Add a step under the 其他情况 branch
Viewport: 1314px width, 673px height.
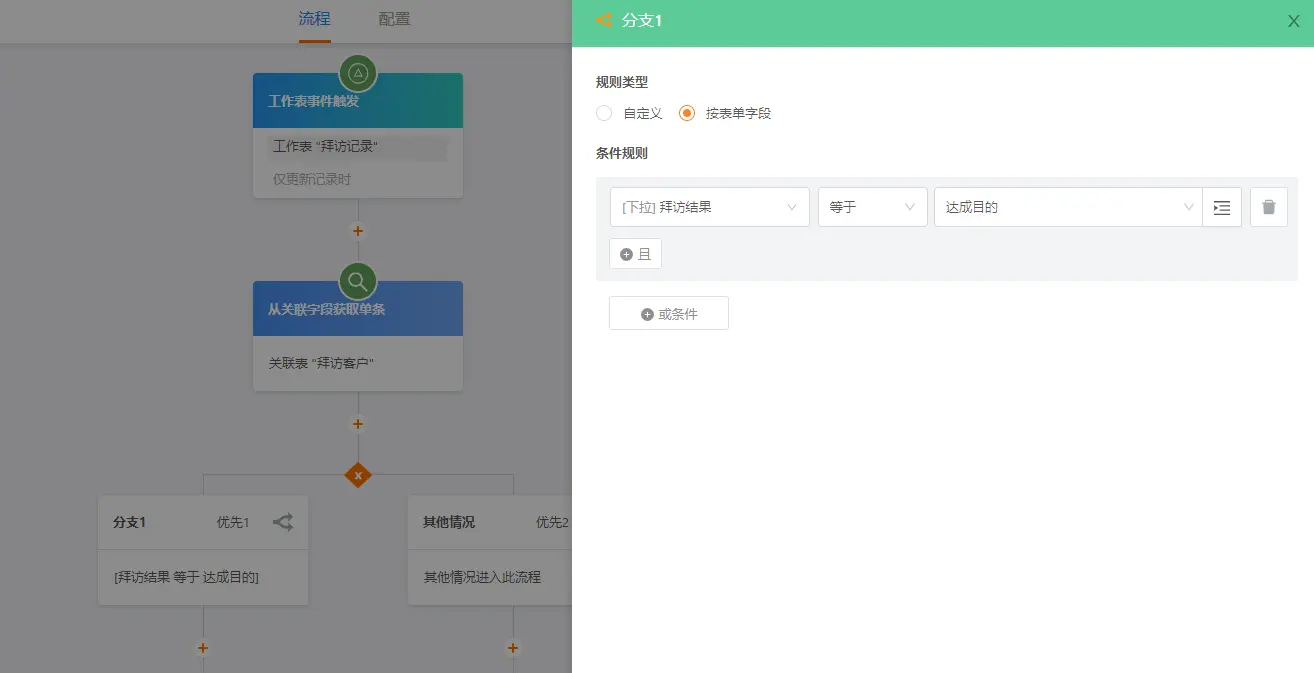coord(513,648)
